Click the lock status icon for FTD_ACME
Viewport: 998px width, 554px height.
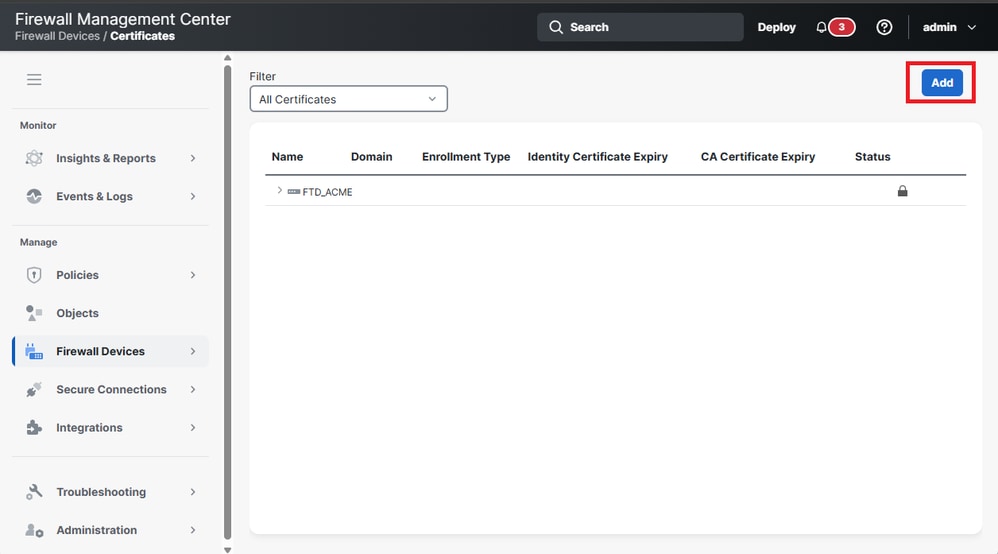(x=903, y=191)
